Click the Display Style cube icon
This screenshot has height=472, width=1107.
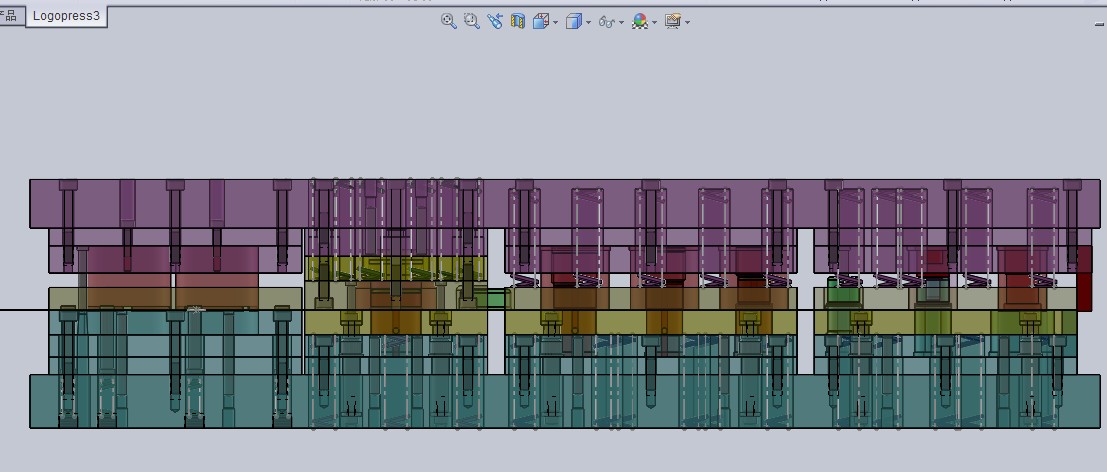573,22
